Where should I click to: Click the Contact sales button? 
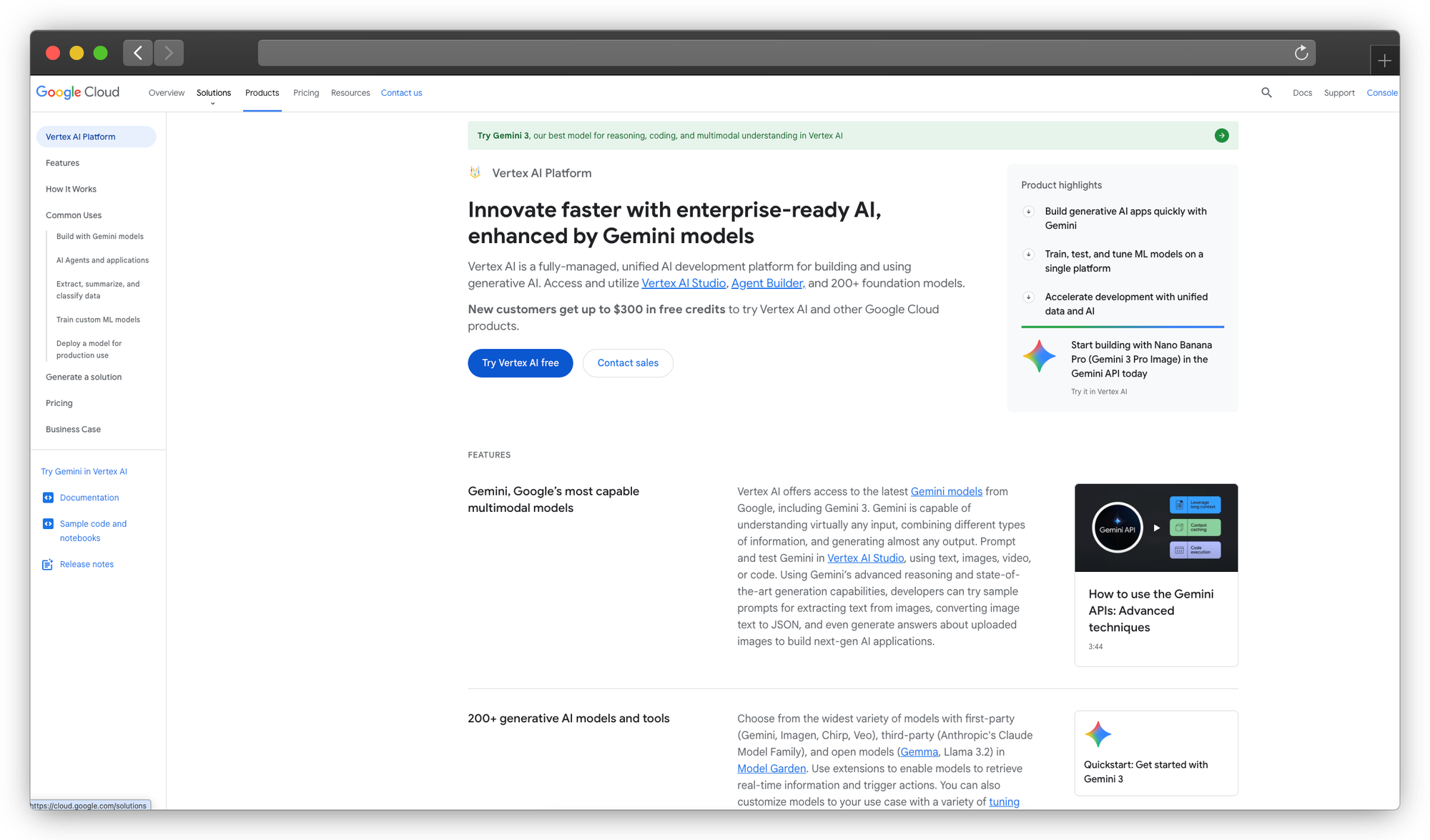coord(628,363)
